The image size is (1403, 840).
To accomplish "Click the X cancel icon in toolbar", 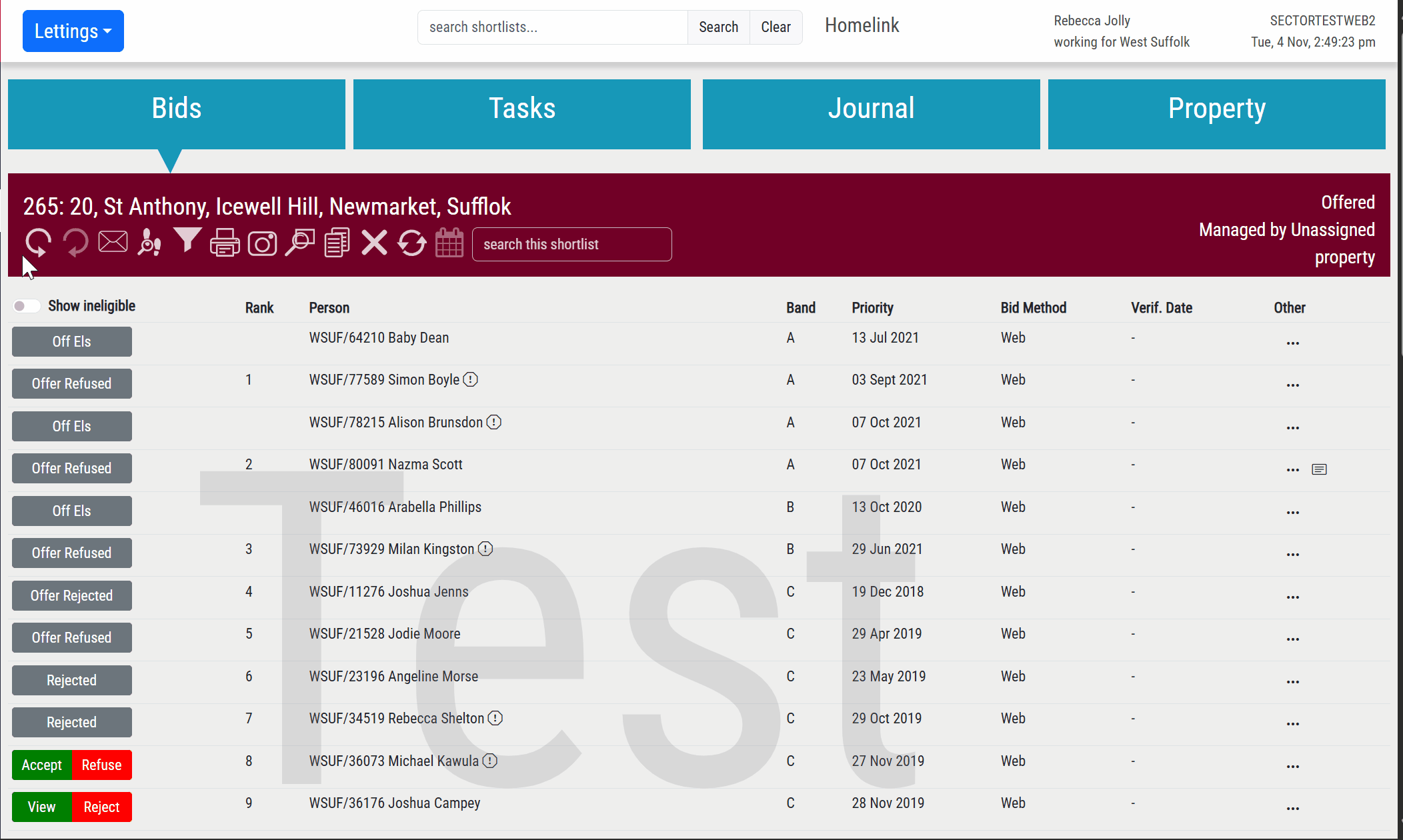I will click(374, 243).
